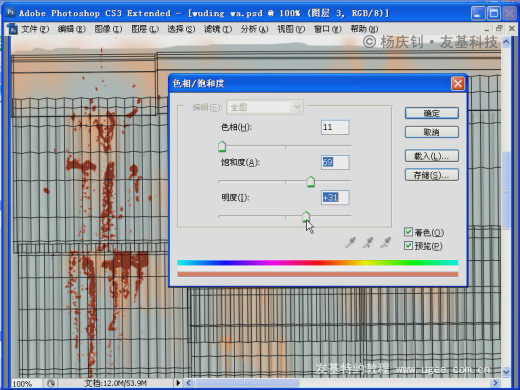The width and height of the screenshot is (520, 390).
Task: Open the 滤镜(T) menu
Action: tap(218, 29)
